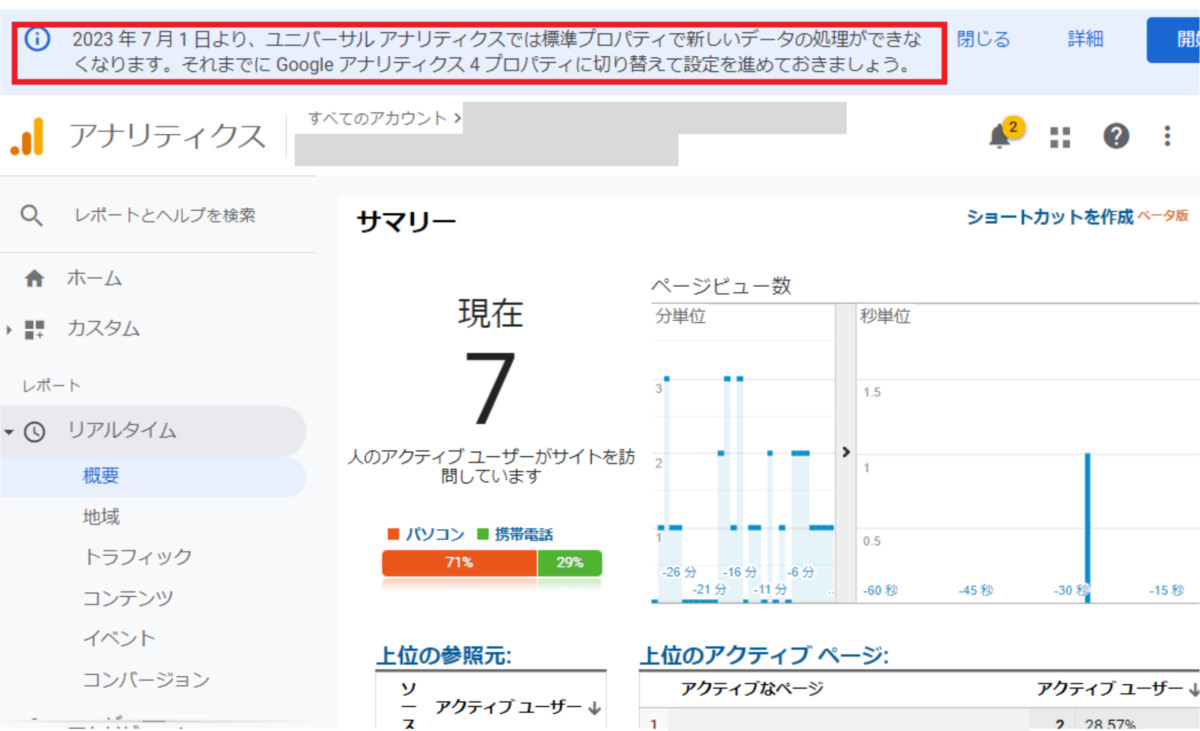Click the notifications bell icon
Viewport: 1200px width, 731px height.
coord(1000,137)
